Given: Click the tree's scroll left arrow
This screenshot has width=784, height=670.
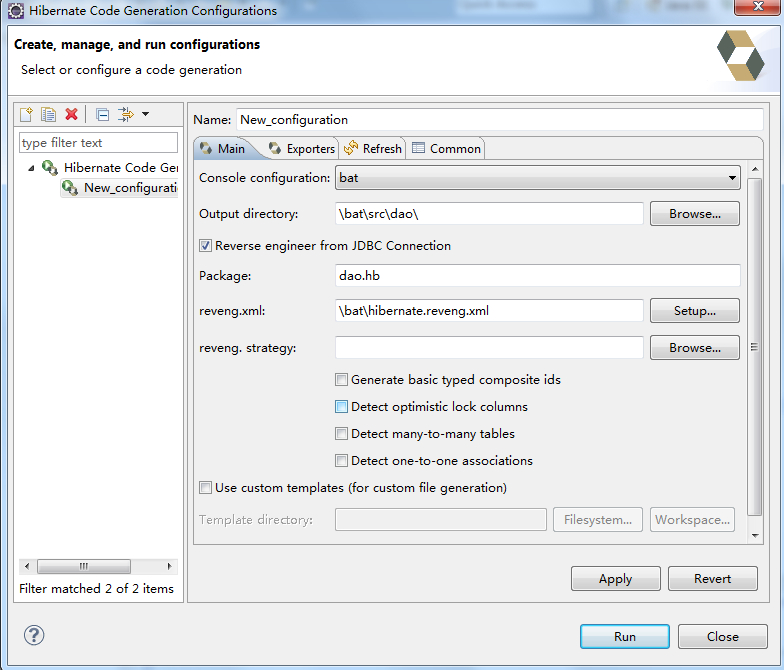Looking at the screenshot, I should pyautogui.click(x=27, y=566).
